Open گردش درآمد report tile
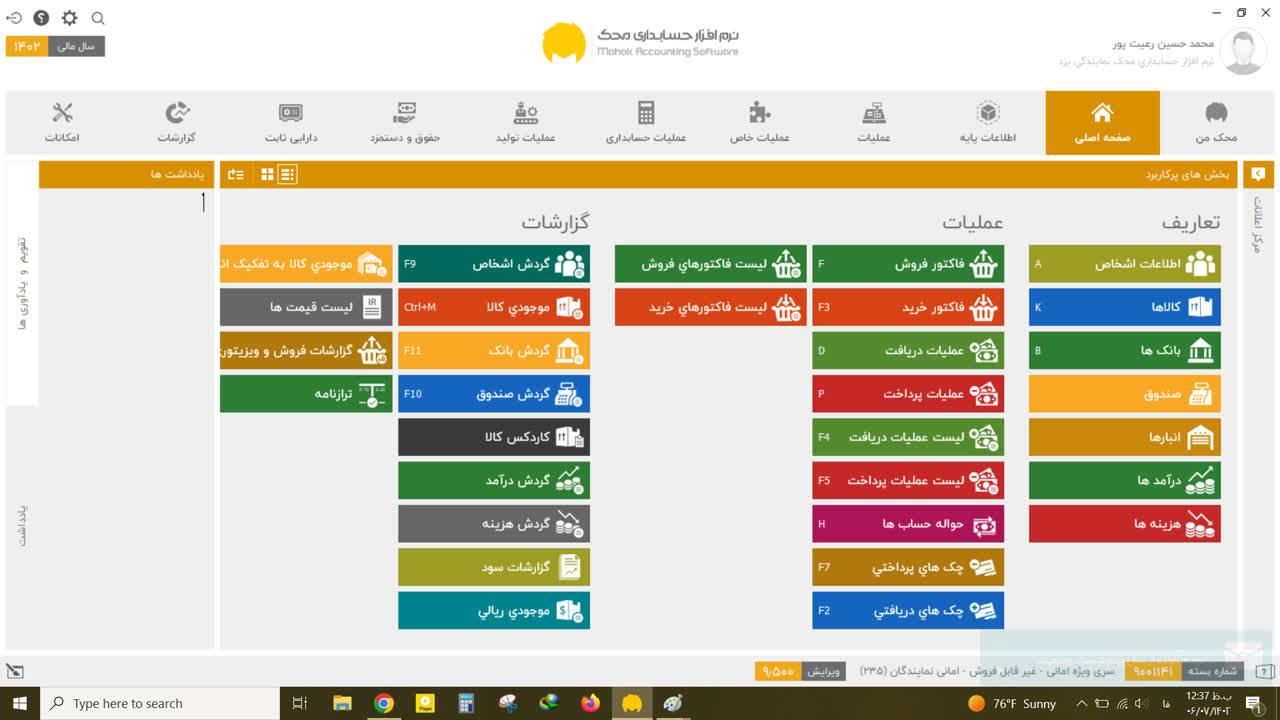This screenshot has width=1280, height=720. tap(494, 480)
